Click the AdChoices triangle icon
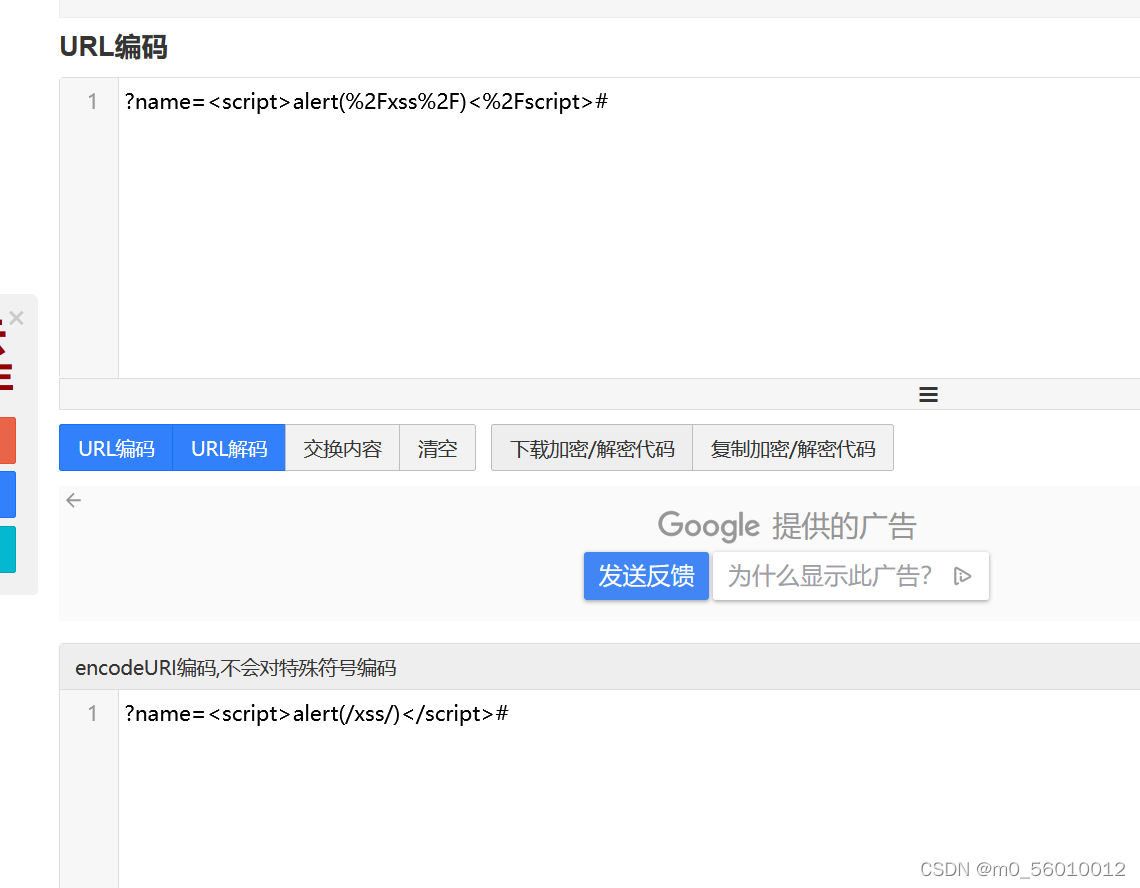 click(963, 576)
